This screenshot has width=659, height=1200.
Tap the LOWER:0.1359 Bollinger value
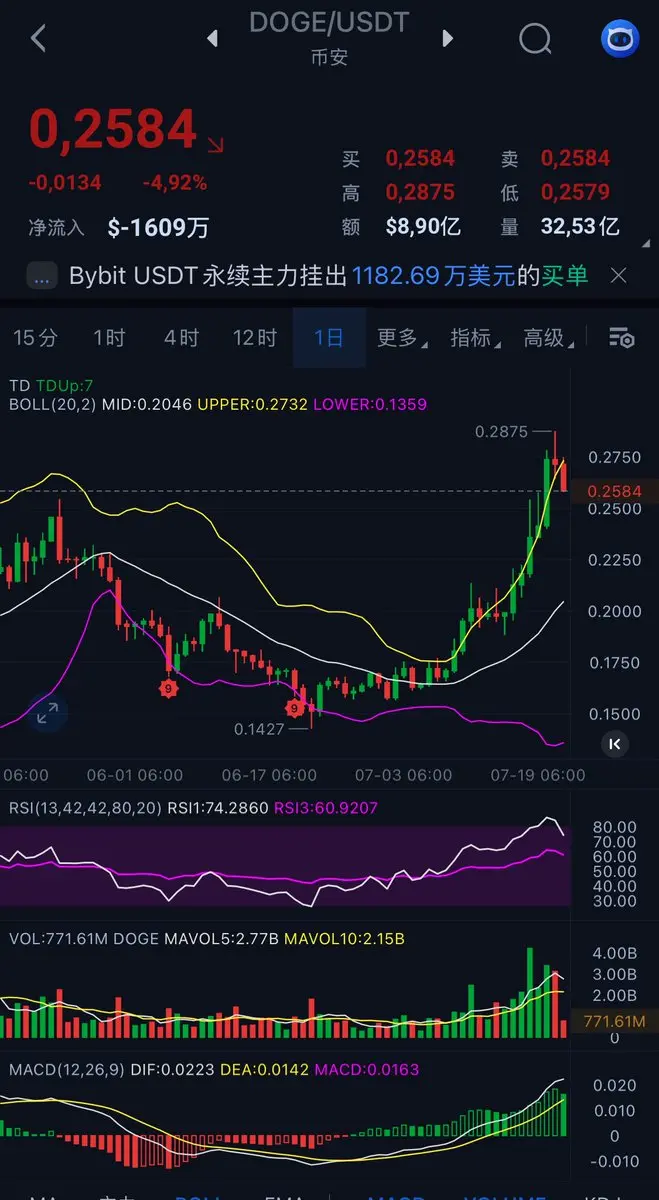coord(370,404)
